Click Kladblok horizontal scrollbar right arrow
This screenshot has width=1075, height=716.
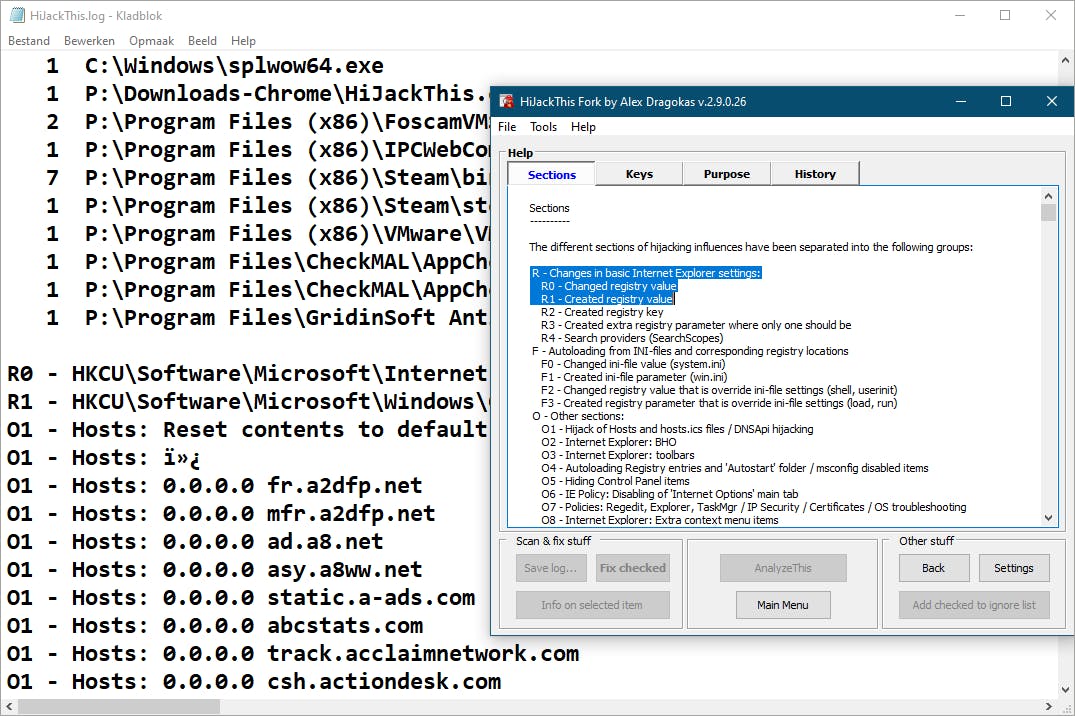pyautogui.click(x=1049, y=706)
